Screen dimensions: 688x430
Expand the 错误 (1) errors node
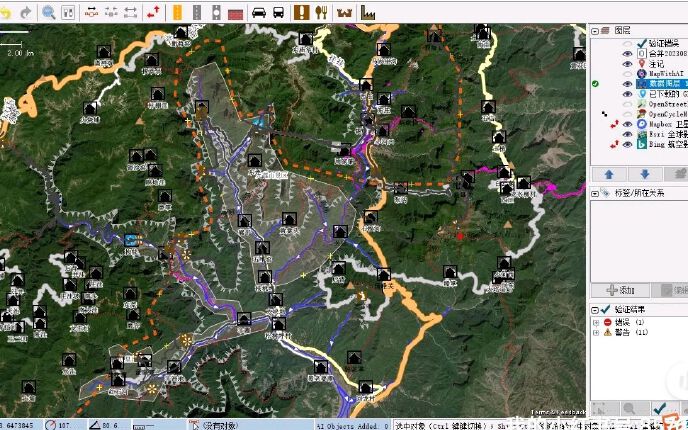(594, 323)
